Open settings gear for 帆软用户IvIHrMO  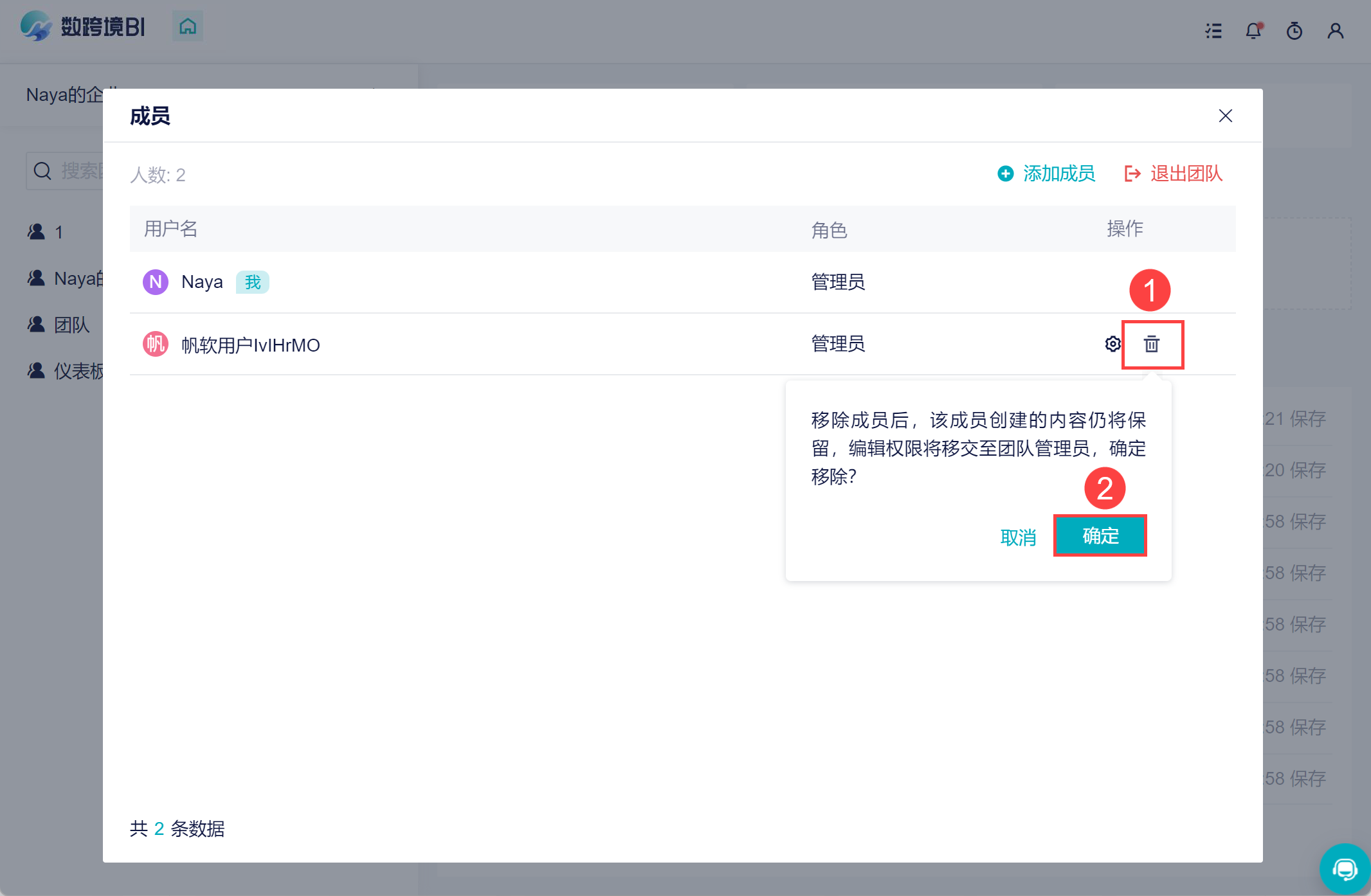coord(1112,345)
